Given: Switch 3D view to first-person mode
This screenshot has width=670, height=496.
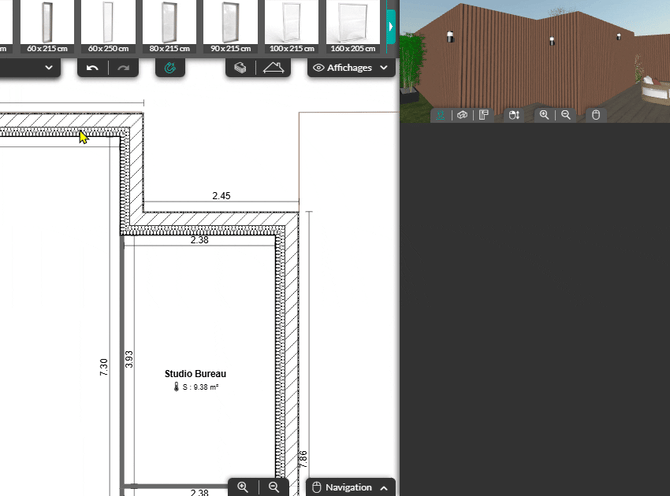Looking at the screenshot, I should pyautogui.click(x=441, y=115).
